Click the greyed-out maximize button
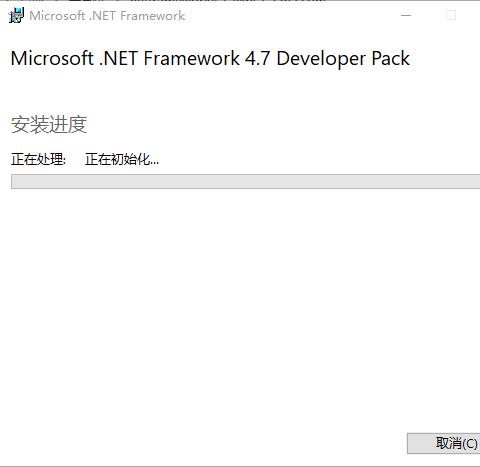 point(451,15)
